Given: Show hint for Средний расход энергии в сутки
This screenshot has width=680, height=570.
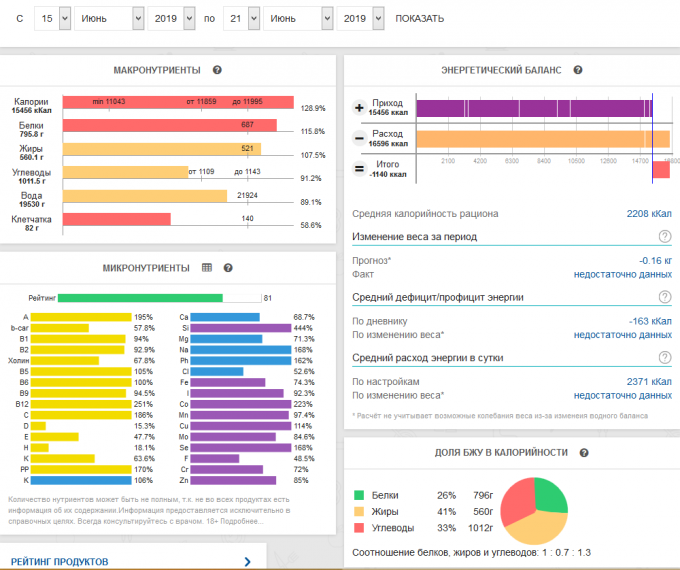Looking at the screenshot, I should pos(664,357).
